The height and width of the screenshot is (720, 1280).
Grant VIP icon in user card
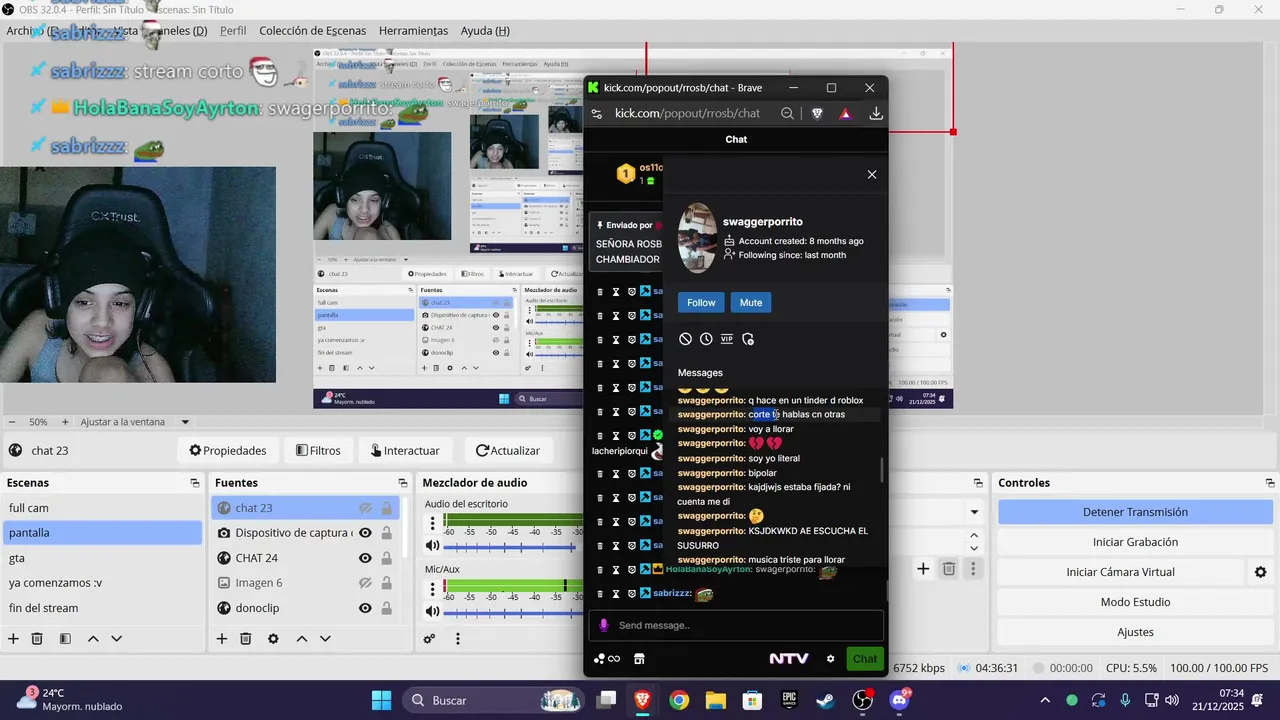(x=727, y=339)
